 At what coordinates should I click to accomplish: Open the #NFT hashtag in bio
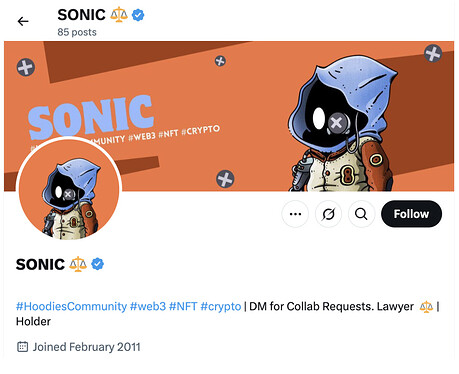tap(183, 306)
